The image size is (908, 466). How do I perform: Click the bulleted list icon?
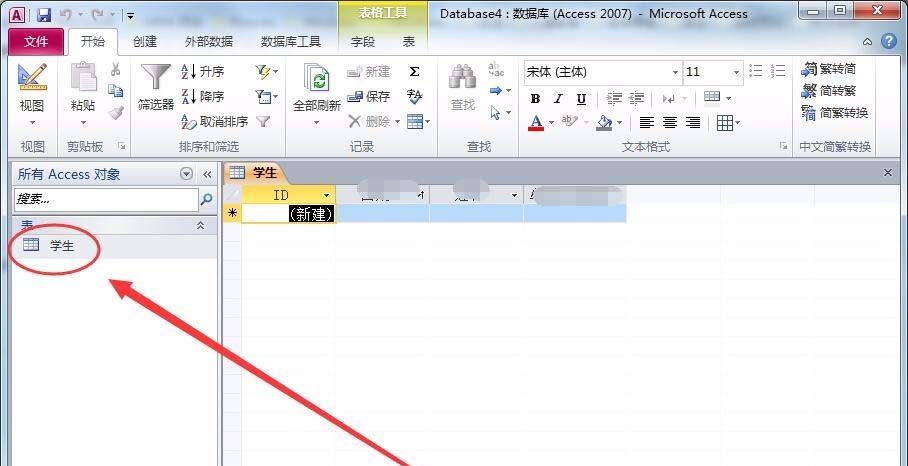click(756, 71)
